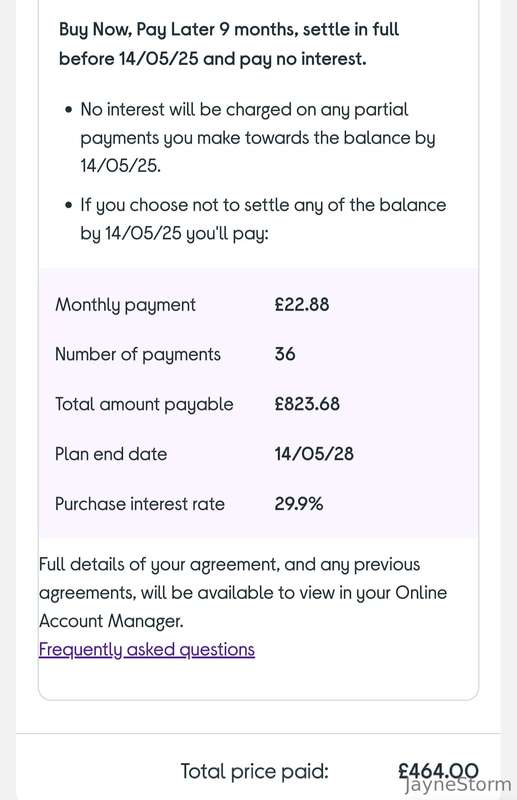Select the Purchase interest rate label
Viewport: 517px width, 800px height.
click(140, 504)
